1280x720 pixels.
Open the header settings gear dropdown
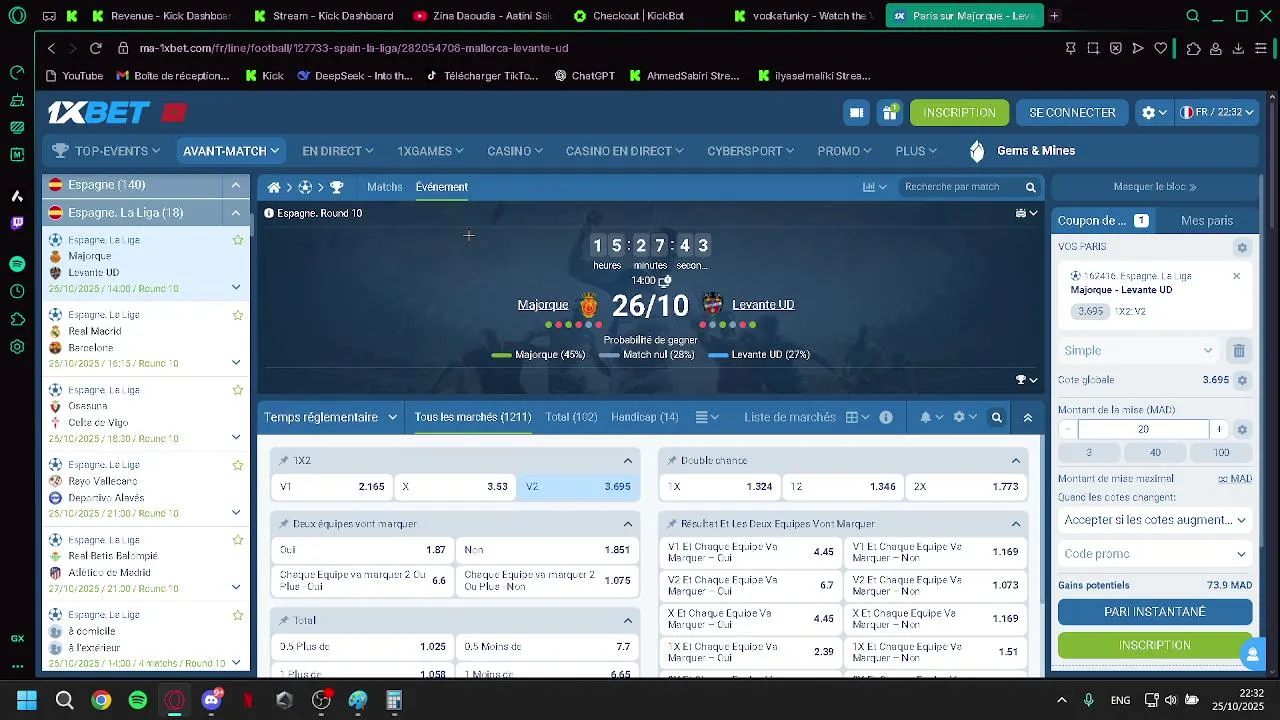coord(1154,113)
